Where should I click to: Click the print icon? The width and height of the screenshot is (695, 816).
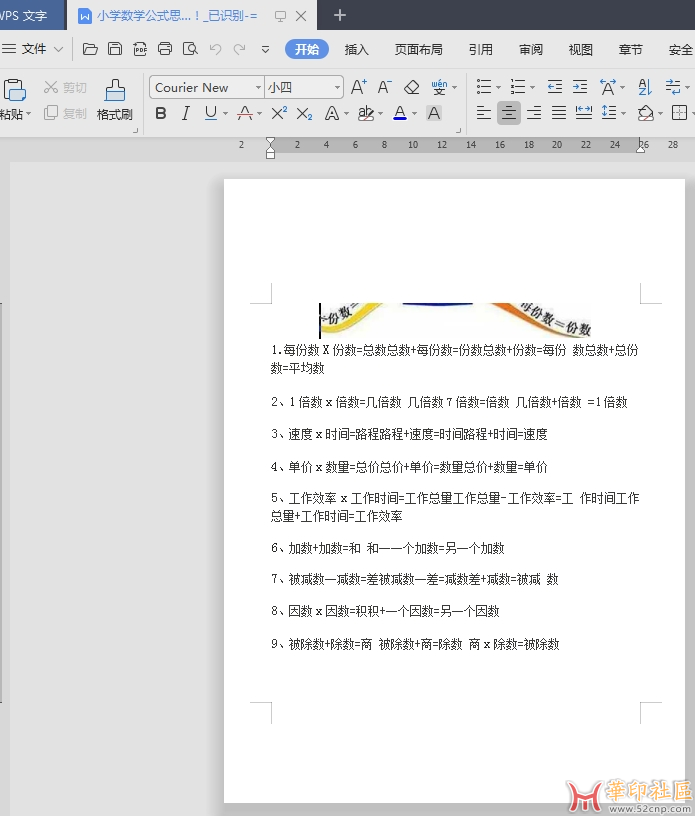click(x=165, y=49)
